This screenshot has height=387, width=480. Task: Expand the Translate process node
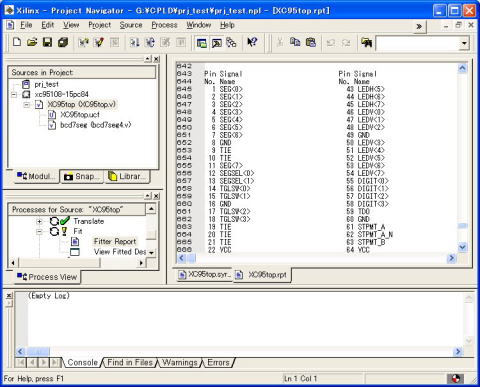[39, 221]
